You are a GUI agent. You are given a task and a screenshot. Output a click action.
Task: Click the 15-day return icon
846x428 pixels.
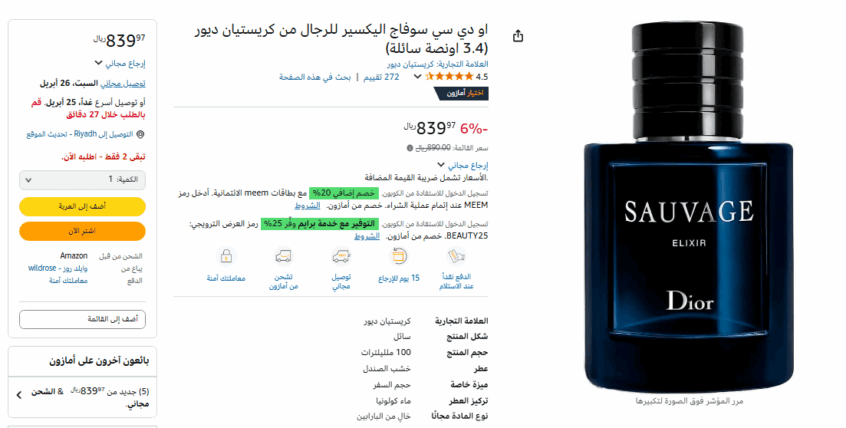(x=399, y=256)
